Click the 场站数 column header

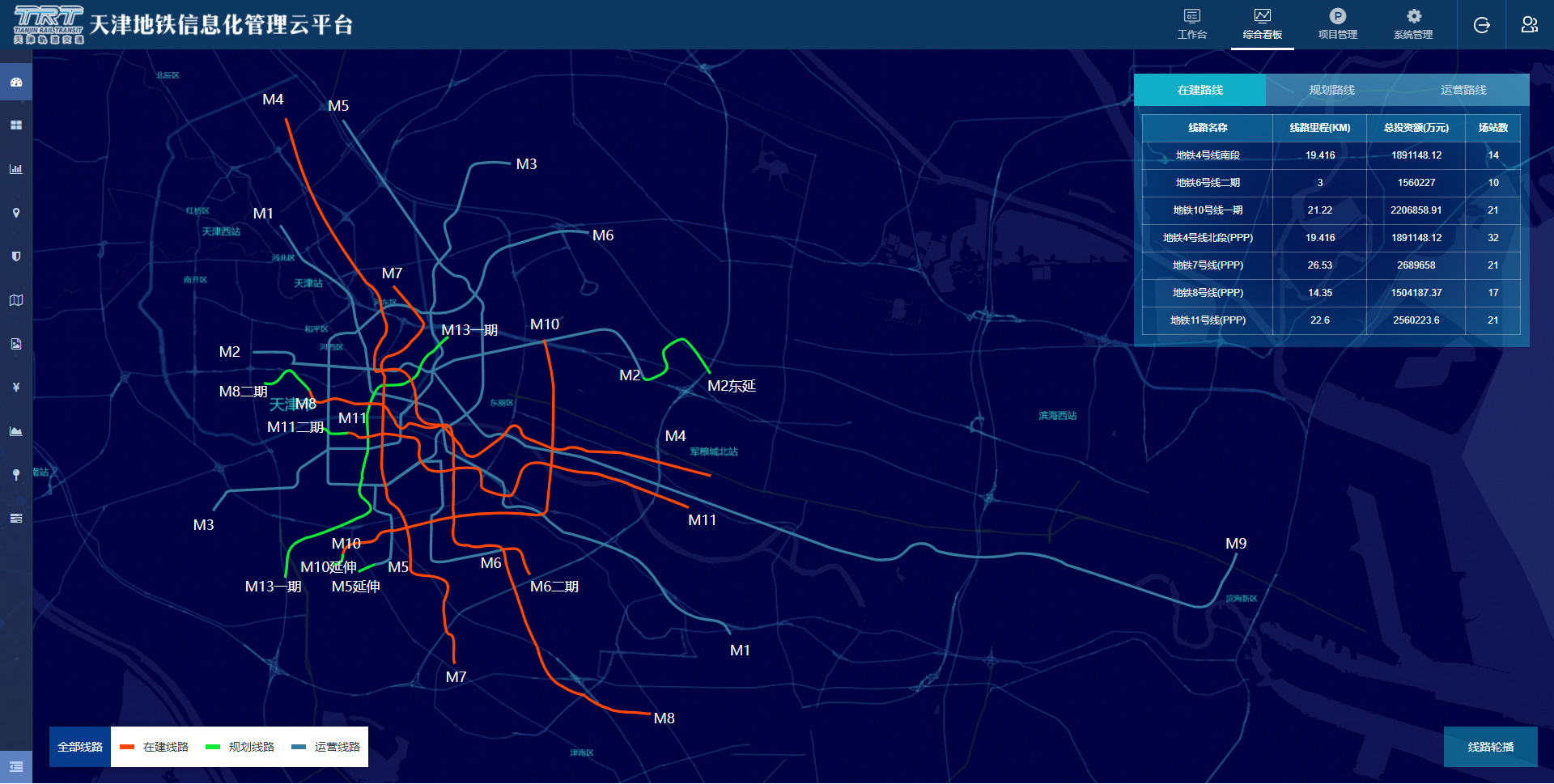tap(1493, 128)
